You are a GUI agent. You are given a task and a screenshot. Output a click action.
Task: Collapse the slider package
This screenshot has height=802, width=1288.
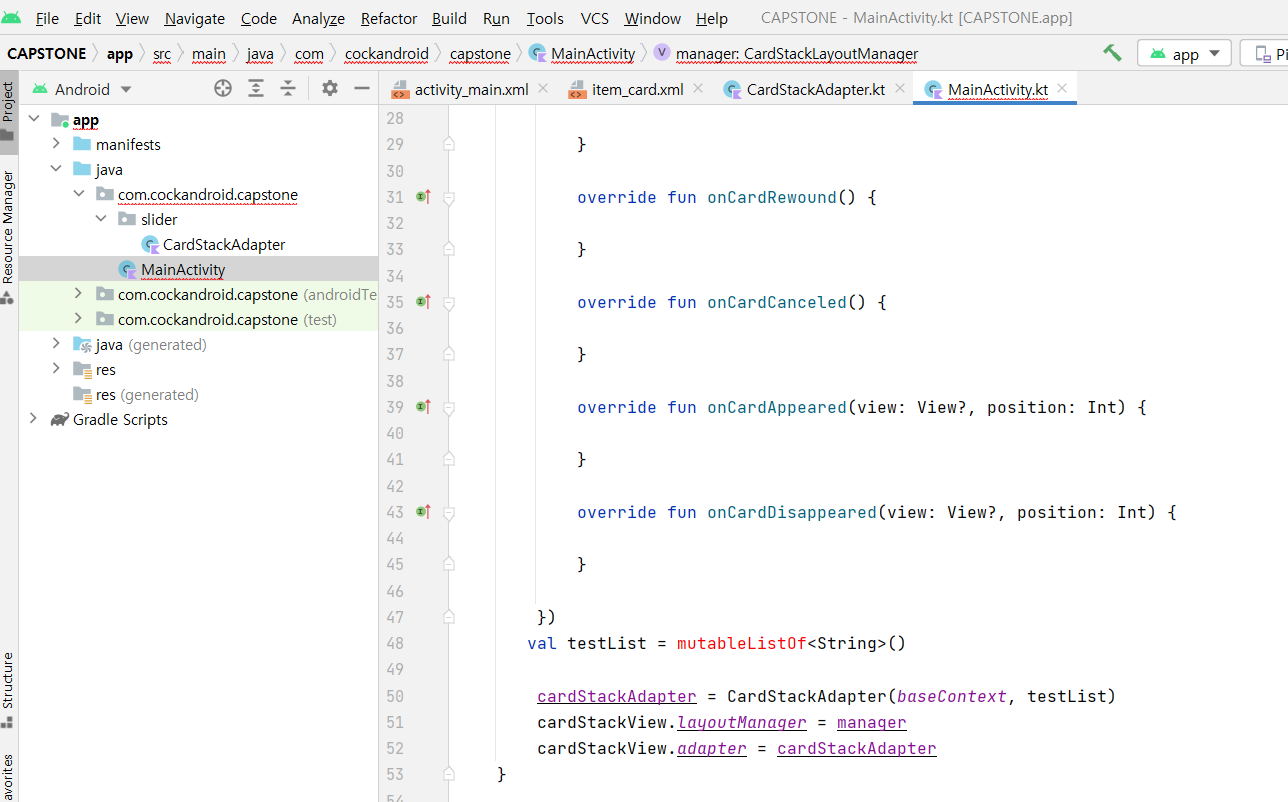tap(101, 219)
